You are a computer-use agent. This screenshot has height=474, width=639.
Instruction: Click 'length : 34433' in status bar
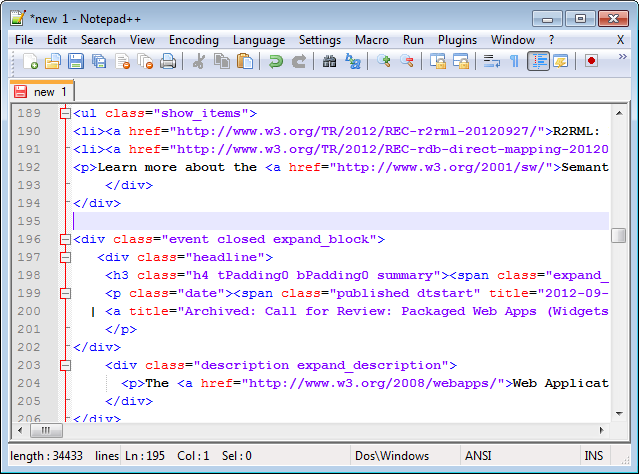46,456
